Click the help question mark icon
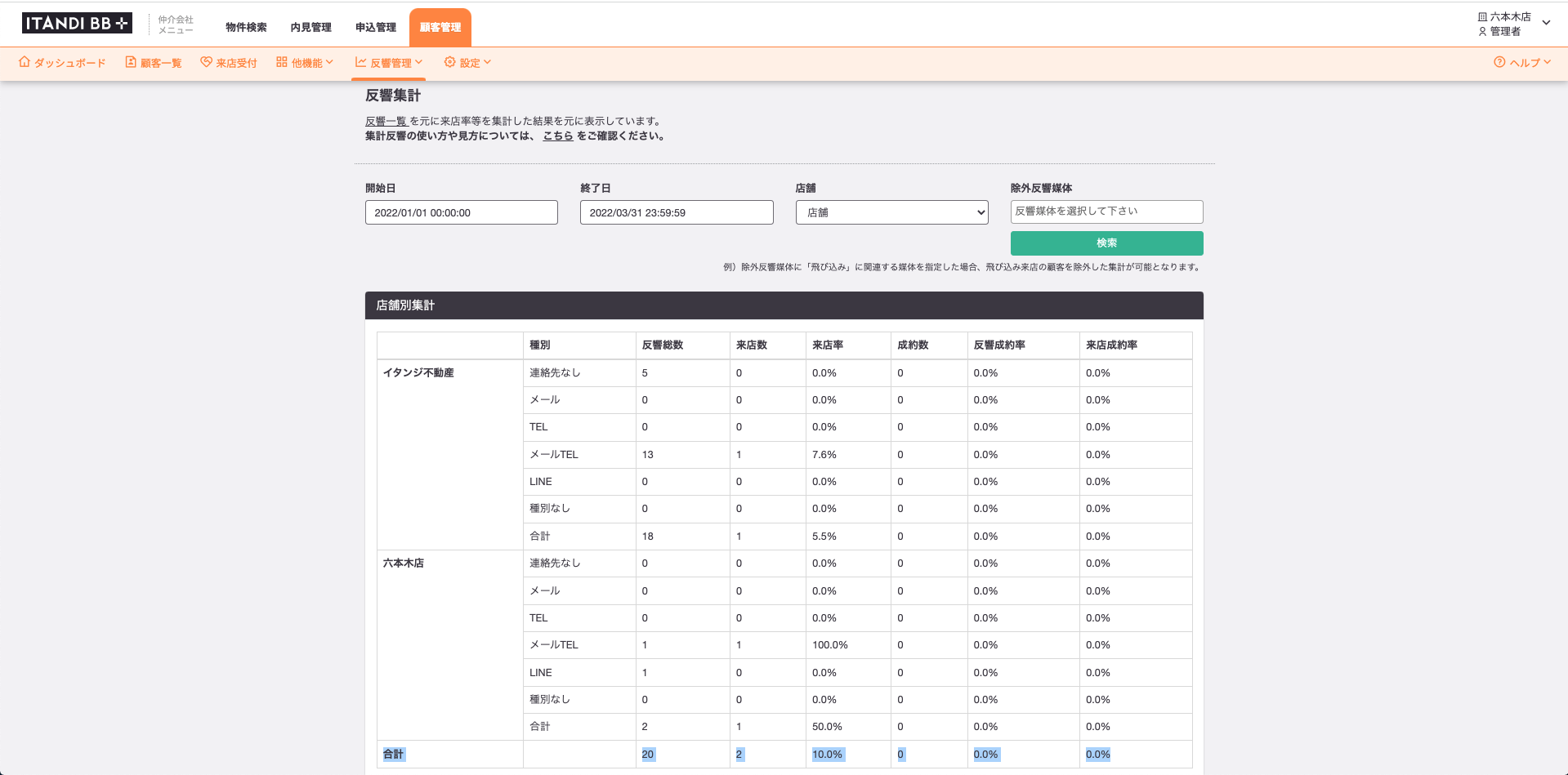 1499,62
